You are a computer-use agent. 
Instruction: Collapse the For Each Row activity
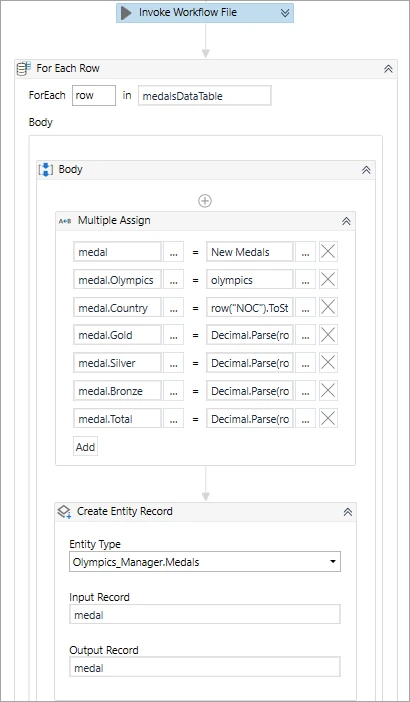(388, 69)
